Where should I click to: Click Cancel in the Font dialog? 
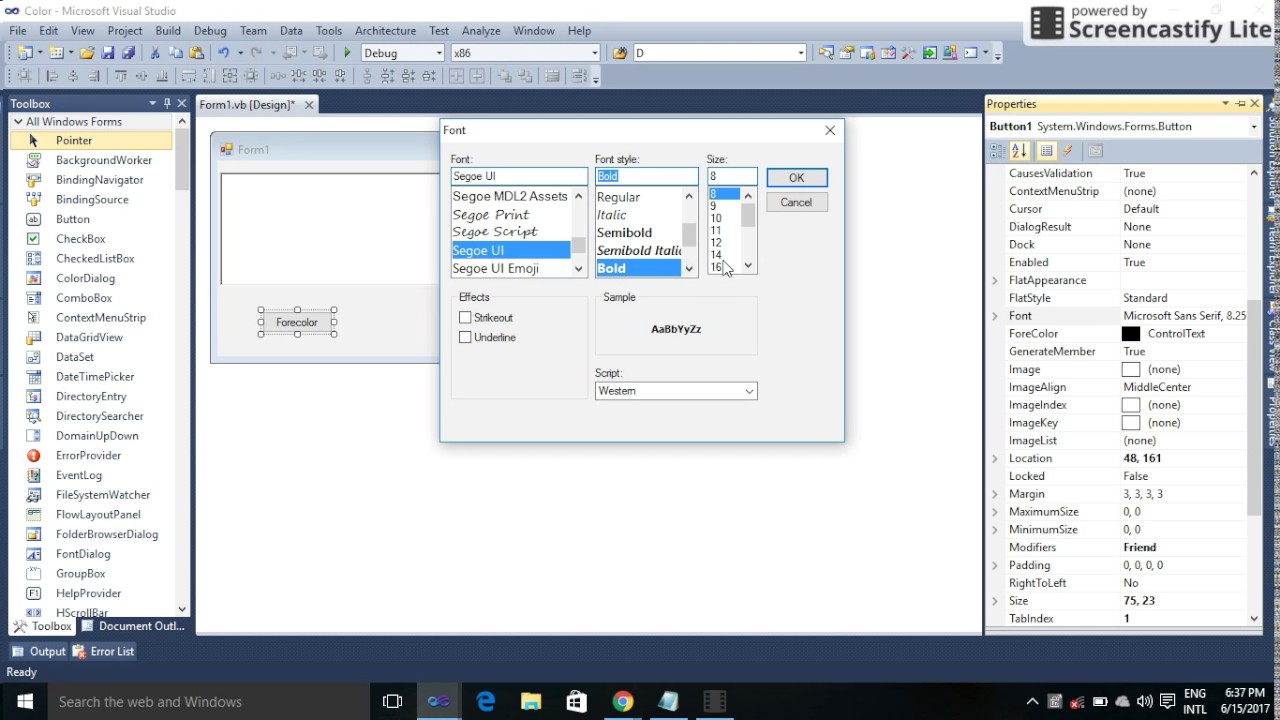[796, 202]
